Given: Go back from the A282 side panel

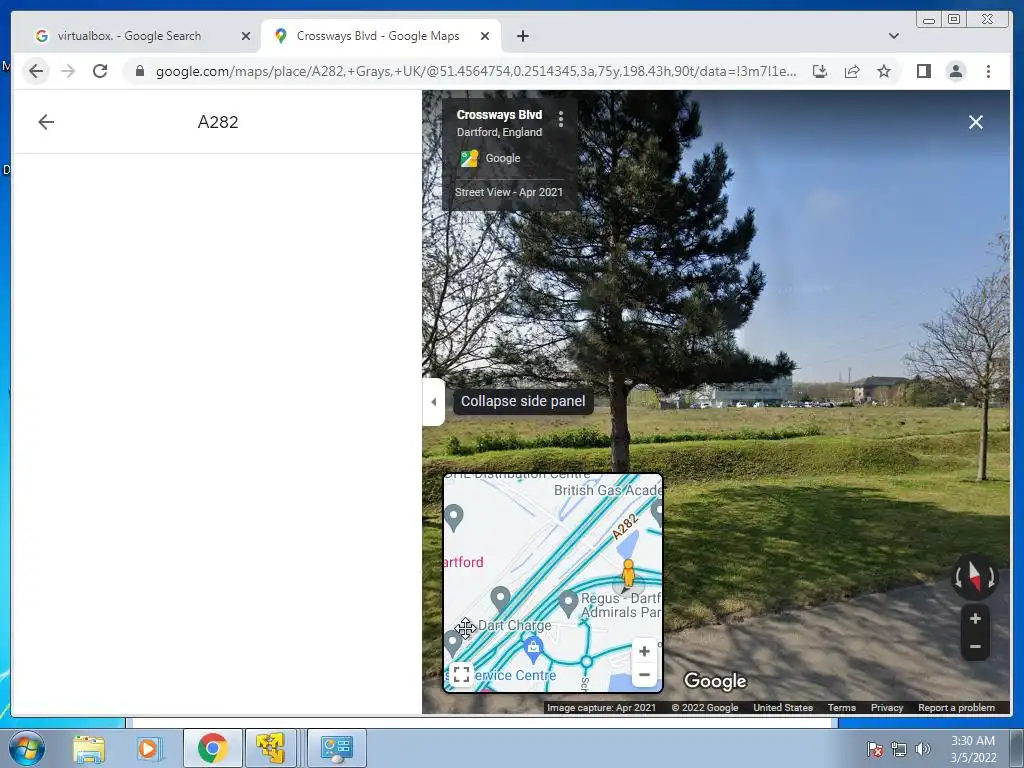Looking at the screenshot, I should click(46, 122).
